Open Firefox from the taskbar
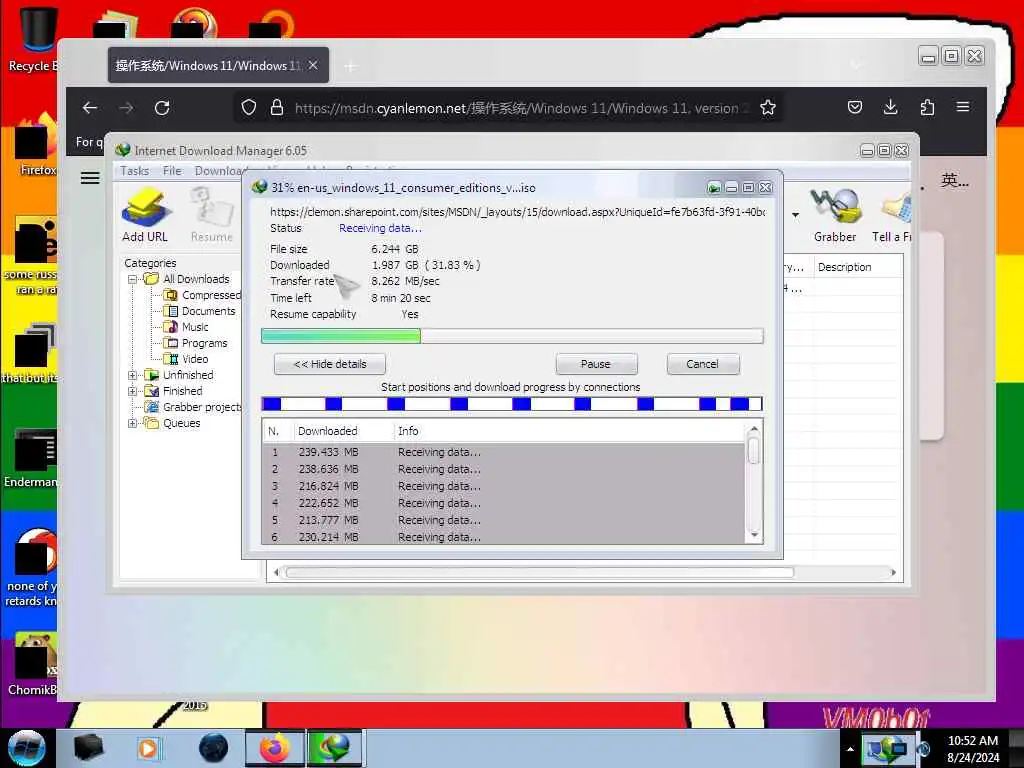 (x=275, y=748)
